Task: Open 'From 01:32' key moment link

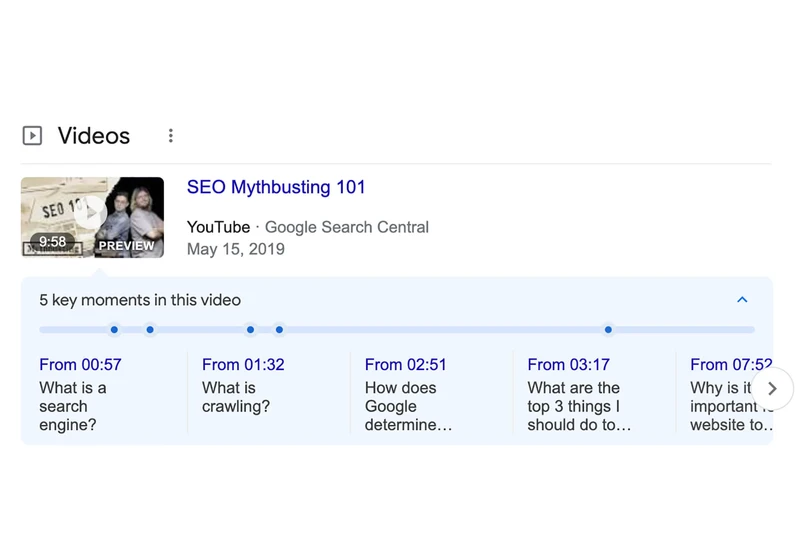Action: click(243, 365)
